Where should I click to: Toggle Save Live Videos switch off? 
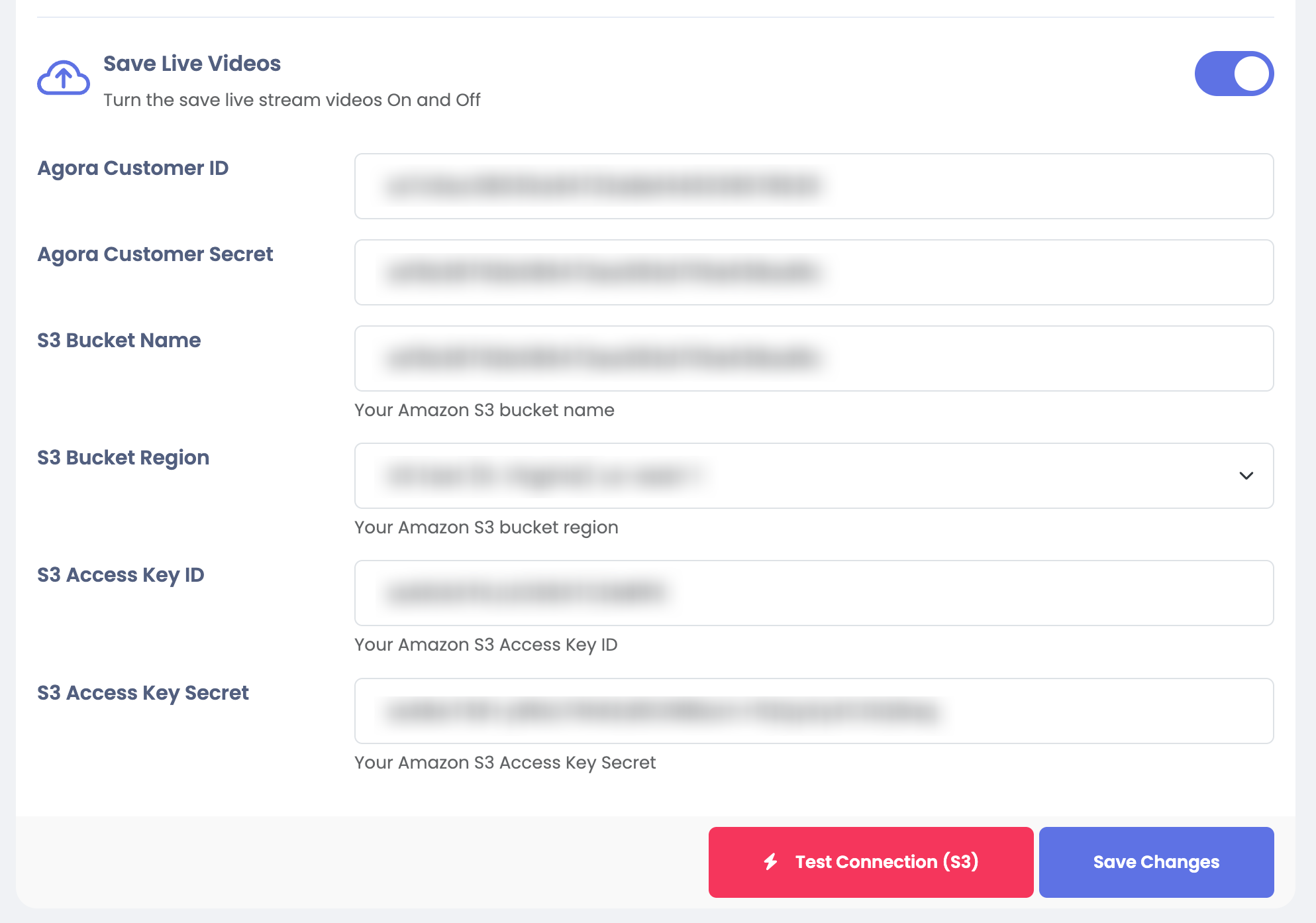click(1233, 74)
